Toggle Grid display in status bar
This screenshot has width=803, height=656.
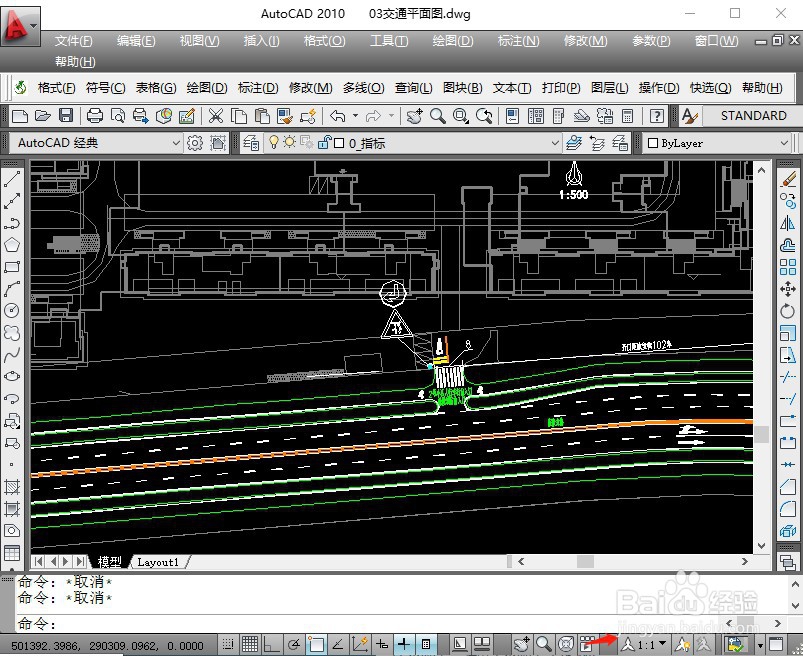(250, 644)
